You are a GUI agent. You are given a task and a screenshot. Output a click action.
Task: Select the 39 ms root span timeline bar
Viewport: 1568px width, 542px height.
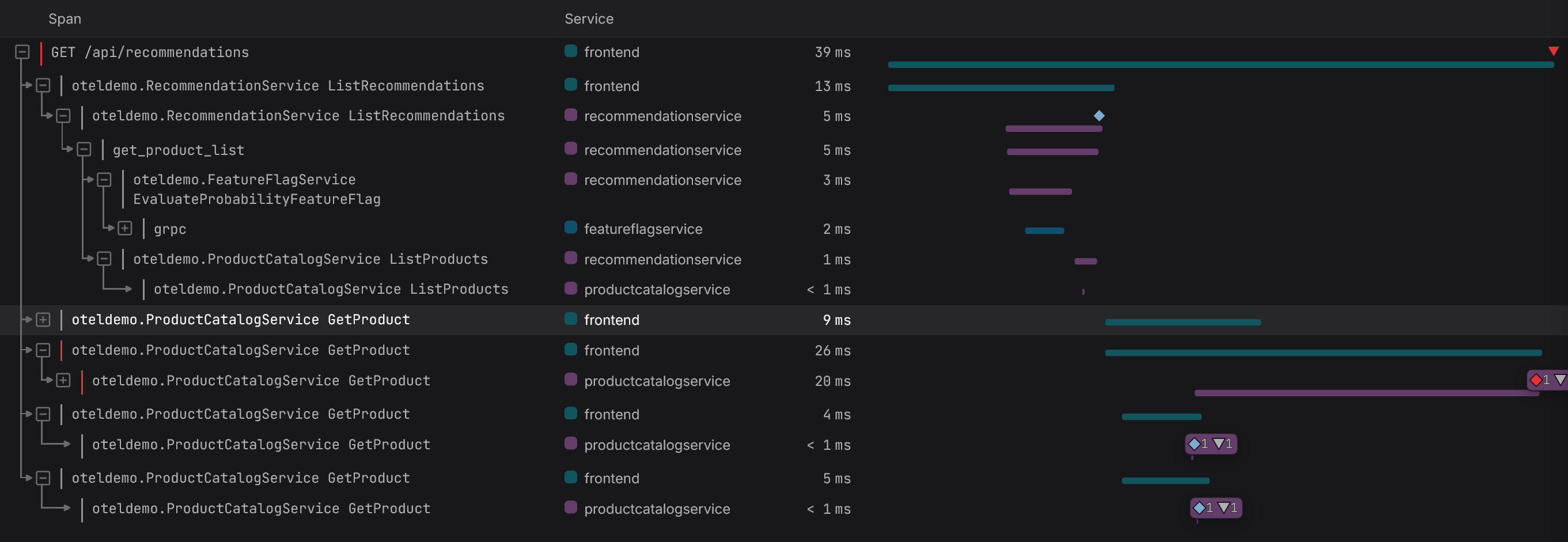point(1221,65)
